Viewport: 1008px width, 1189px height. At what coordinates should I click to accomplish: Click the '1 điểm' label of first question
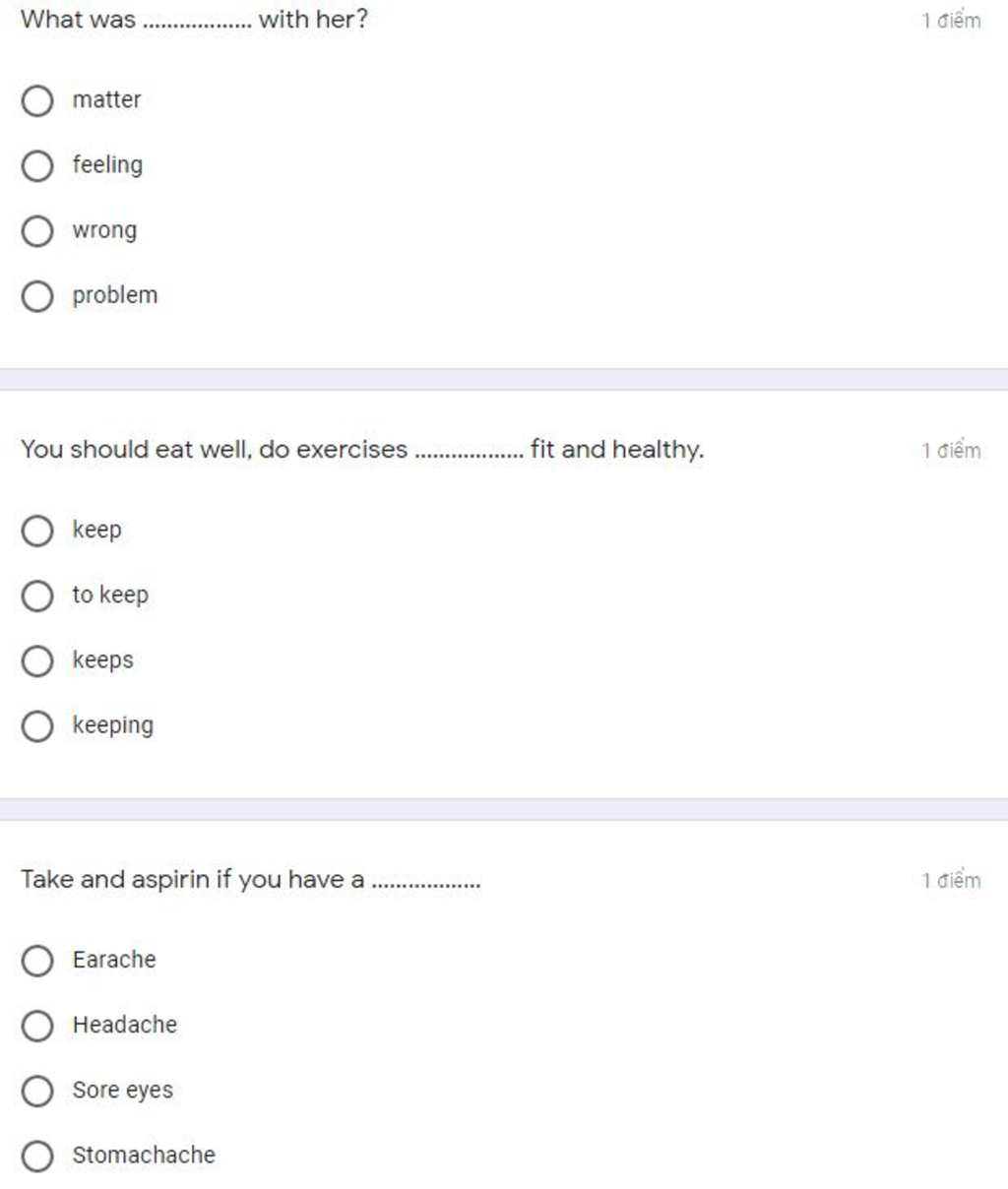[x=951, y=20]
